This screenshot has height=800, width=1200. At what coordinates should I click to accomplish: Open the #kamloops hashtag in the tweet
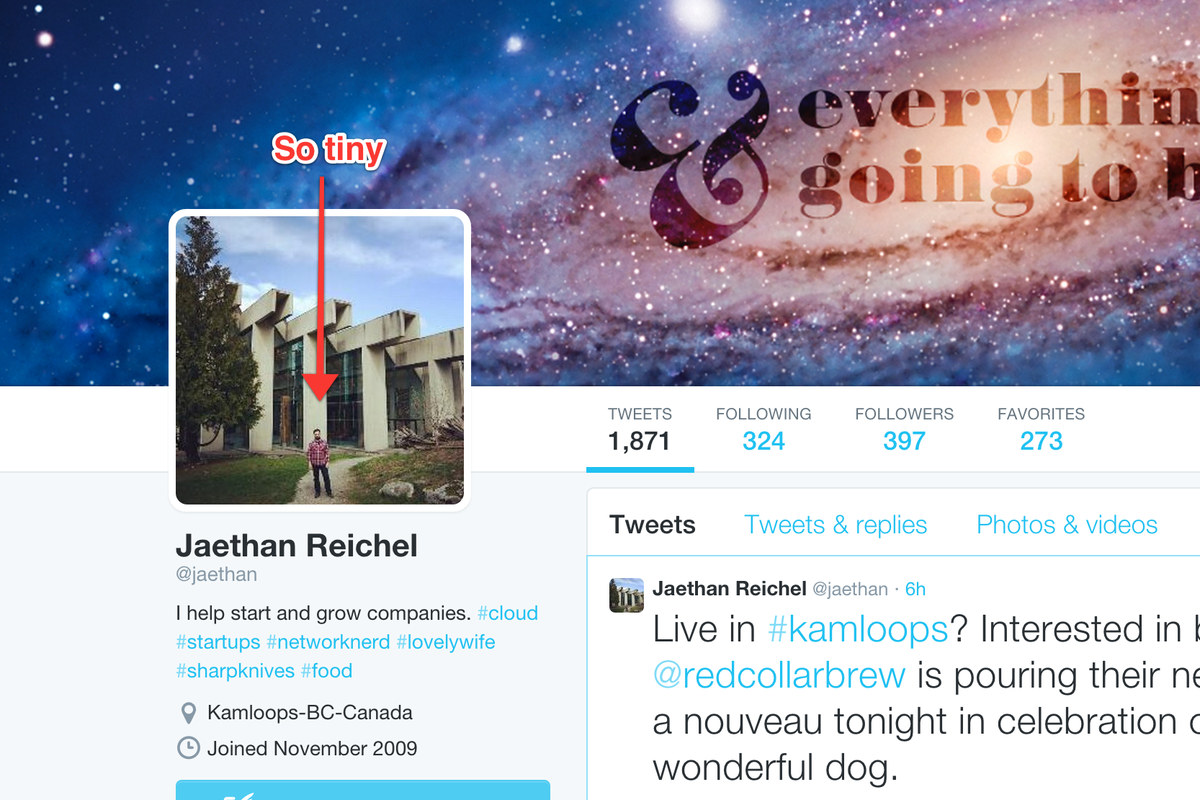click(x=858, y=629)
